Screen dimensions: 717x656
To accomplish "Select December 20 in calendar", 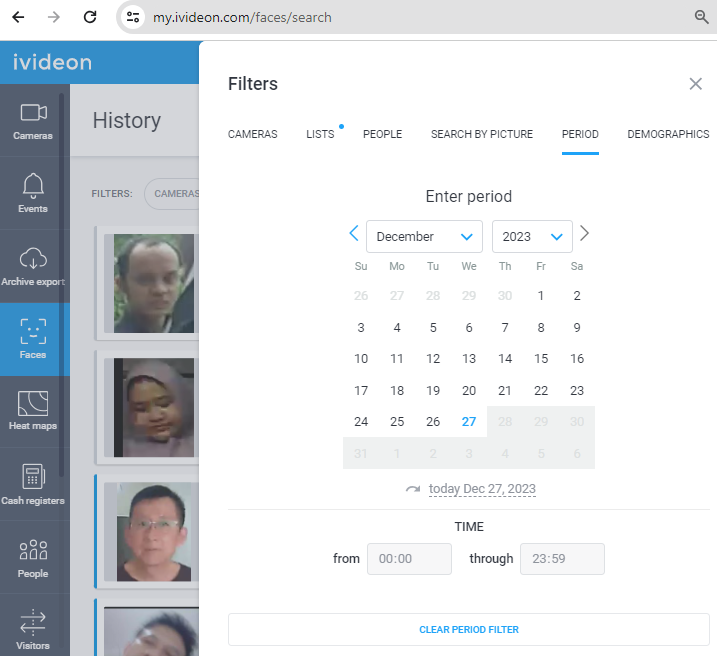I will 469,391.
